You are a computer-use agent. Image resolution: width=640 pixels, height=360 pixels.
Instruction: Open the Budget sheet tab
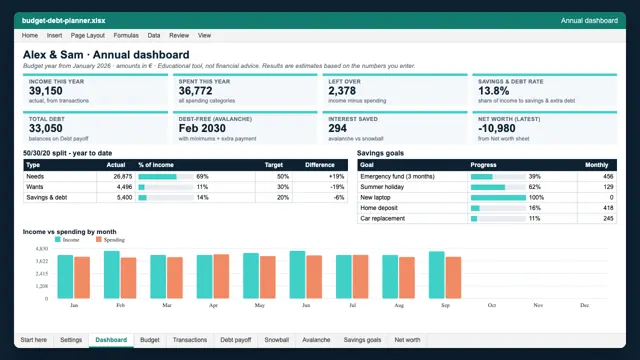[150, 340]
